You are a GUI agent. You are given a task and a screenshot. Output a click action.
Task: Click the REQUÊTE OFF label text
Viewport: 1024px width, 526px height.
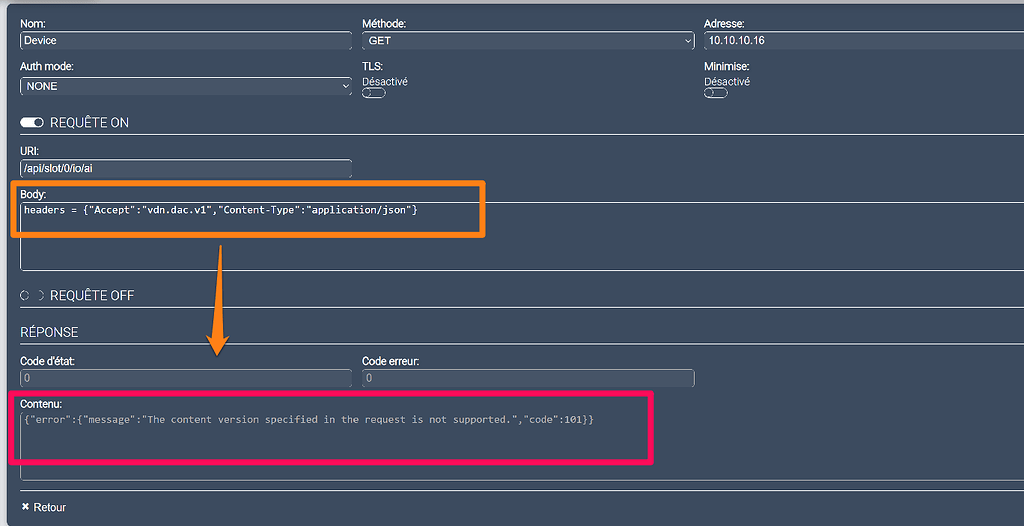92,296
